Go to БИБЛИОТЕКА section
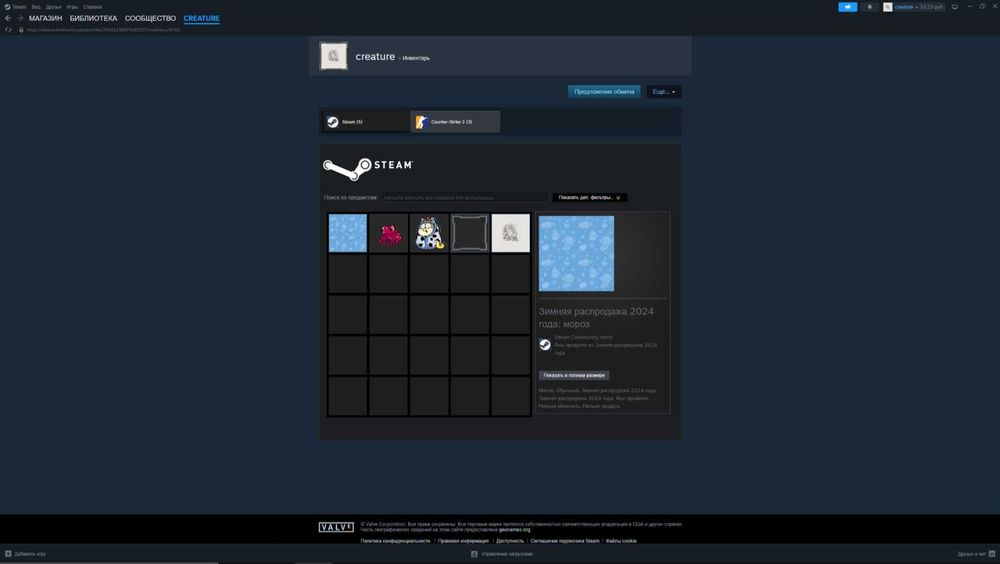The image size is (1000, 564). (93, 19)
